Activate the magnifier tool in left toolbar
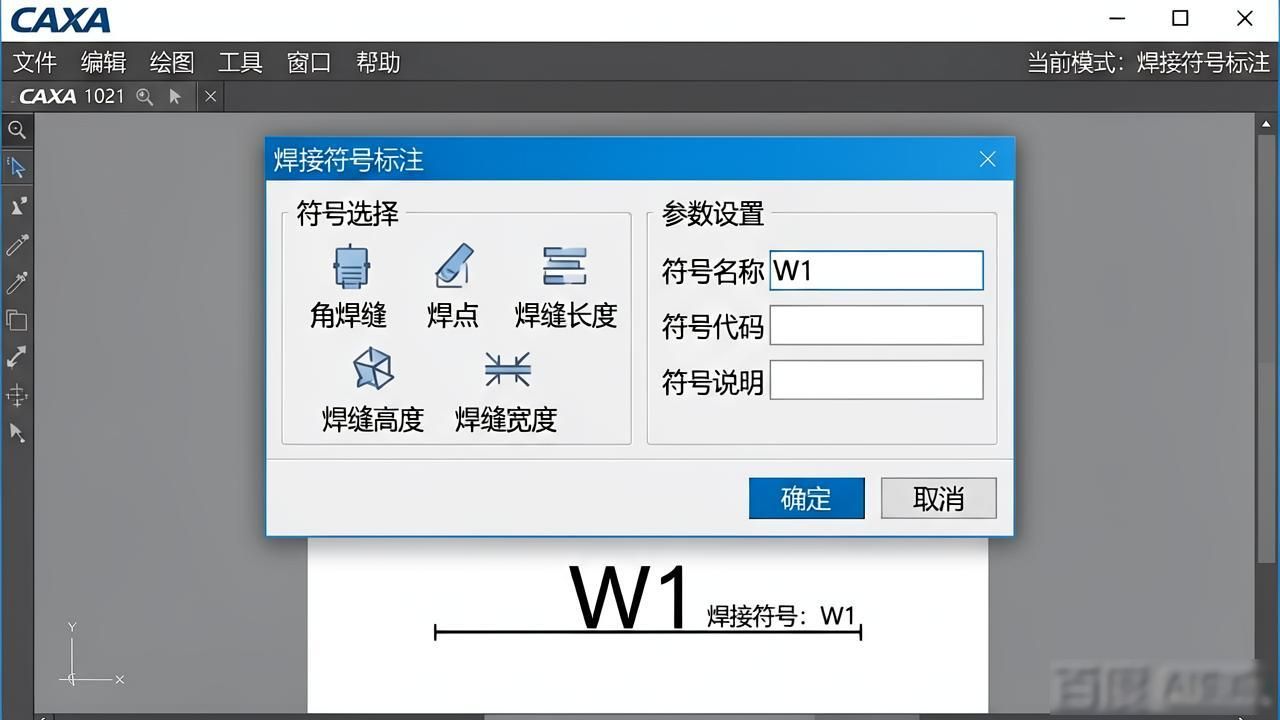Image resolution: width=1280 pixels, height=720 pixels. point(16,130)
